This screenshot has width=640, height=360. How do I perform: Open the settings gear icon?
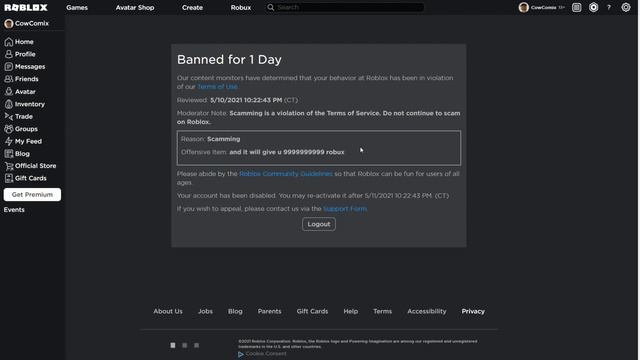coord(626,7)
